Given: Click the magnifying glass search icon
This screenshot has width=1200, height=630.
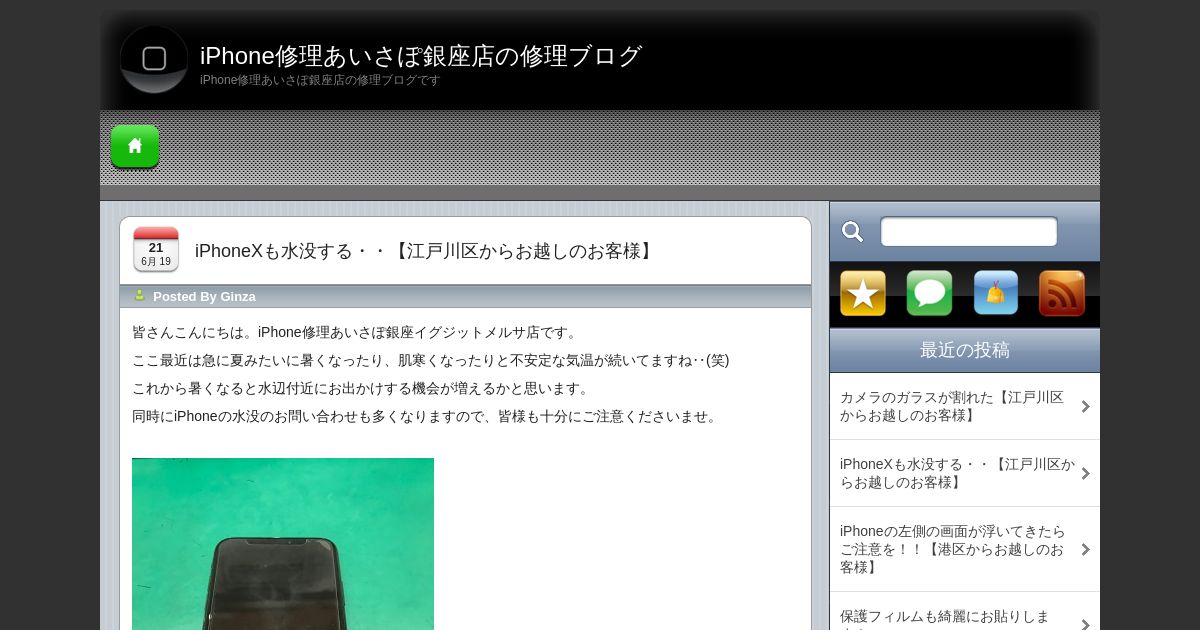Looking at the screenshot, I should point(853,232).
